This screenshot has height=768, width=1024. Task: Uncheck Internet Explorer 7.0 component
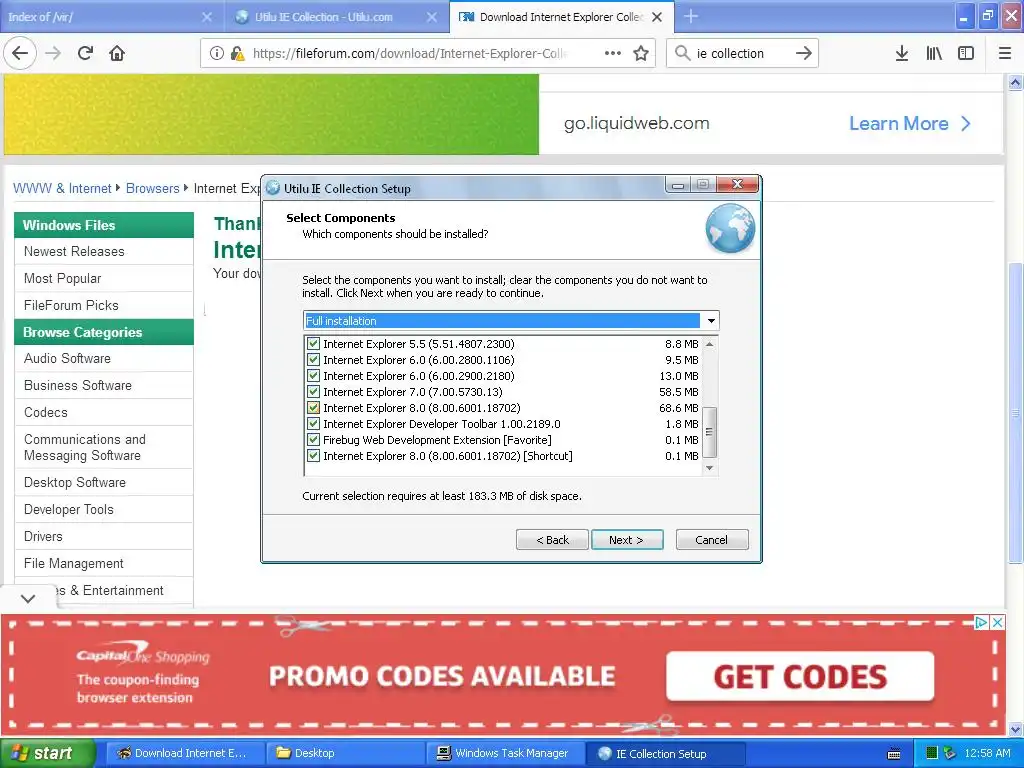click(x=313, y=392)
